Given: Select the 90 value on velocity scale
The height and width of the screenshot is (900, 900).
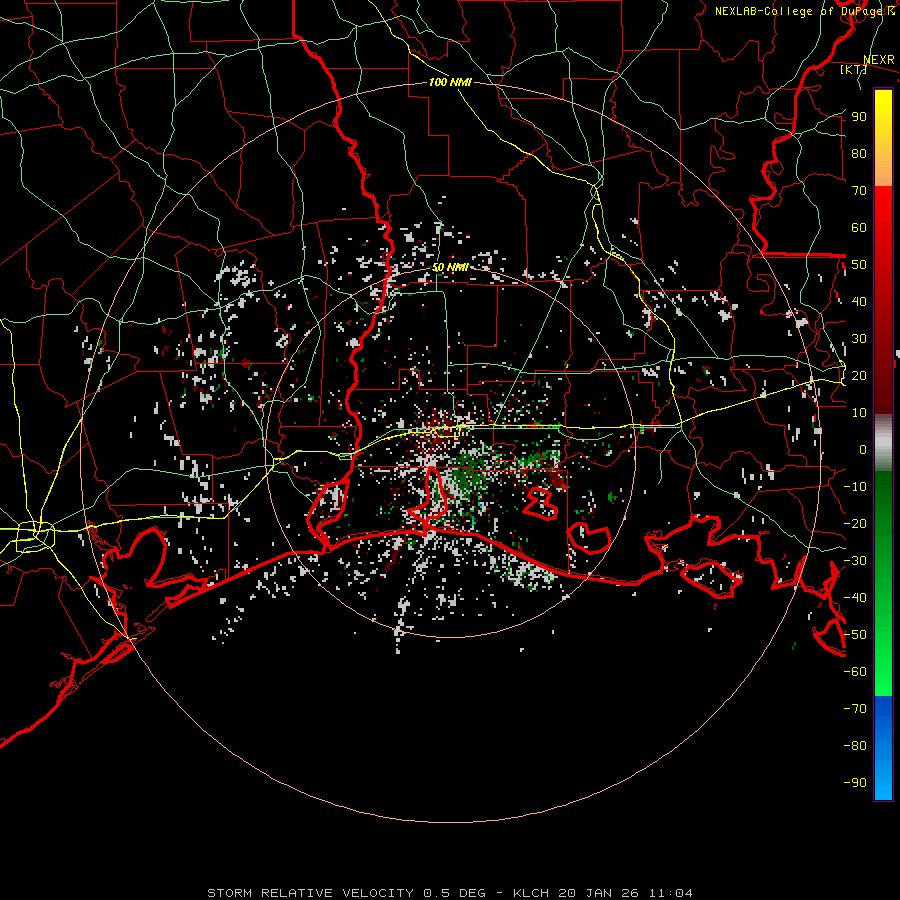Looking at the screenshot, I should pos(859,117).
